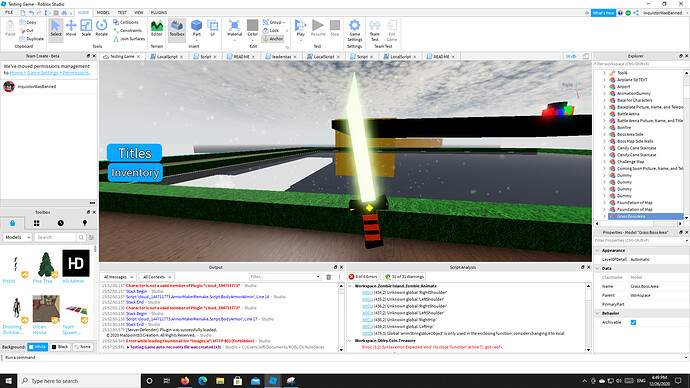
Task: Click the Inventory button in viewport
Action: pos(135,173)
